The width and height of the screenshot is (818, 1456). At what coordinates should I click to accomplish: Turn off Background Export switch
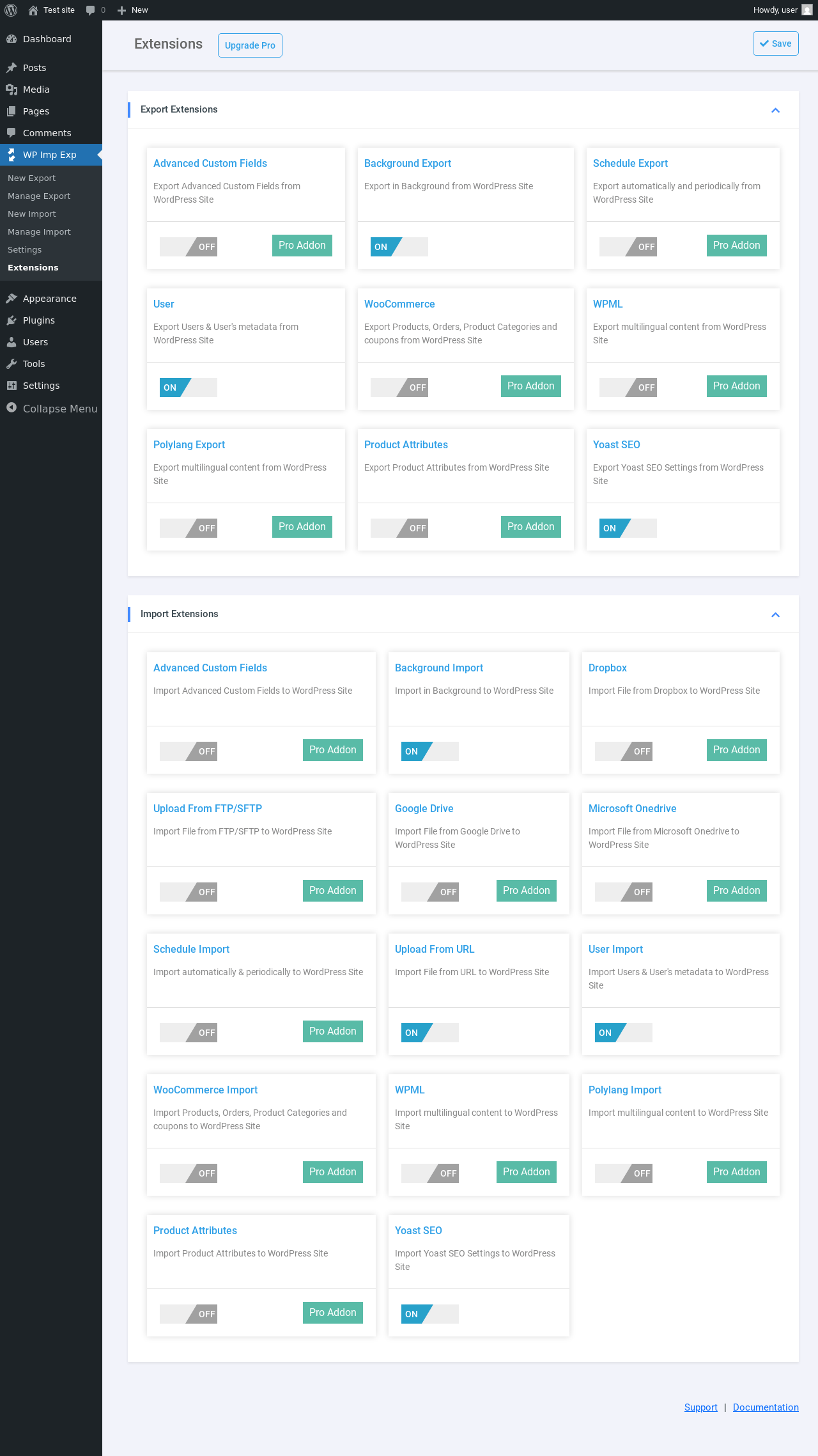[x=399, y=247]
